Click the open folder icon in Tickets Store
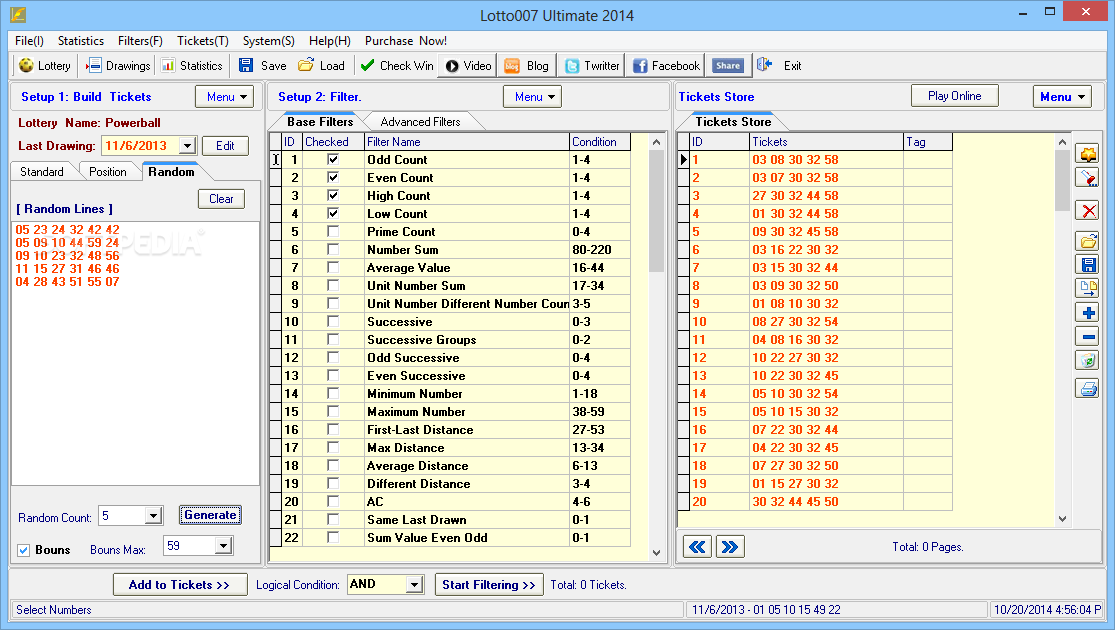Viewport: 1115px width, 630px height. tap(1087, 241)
